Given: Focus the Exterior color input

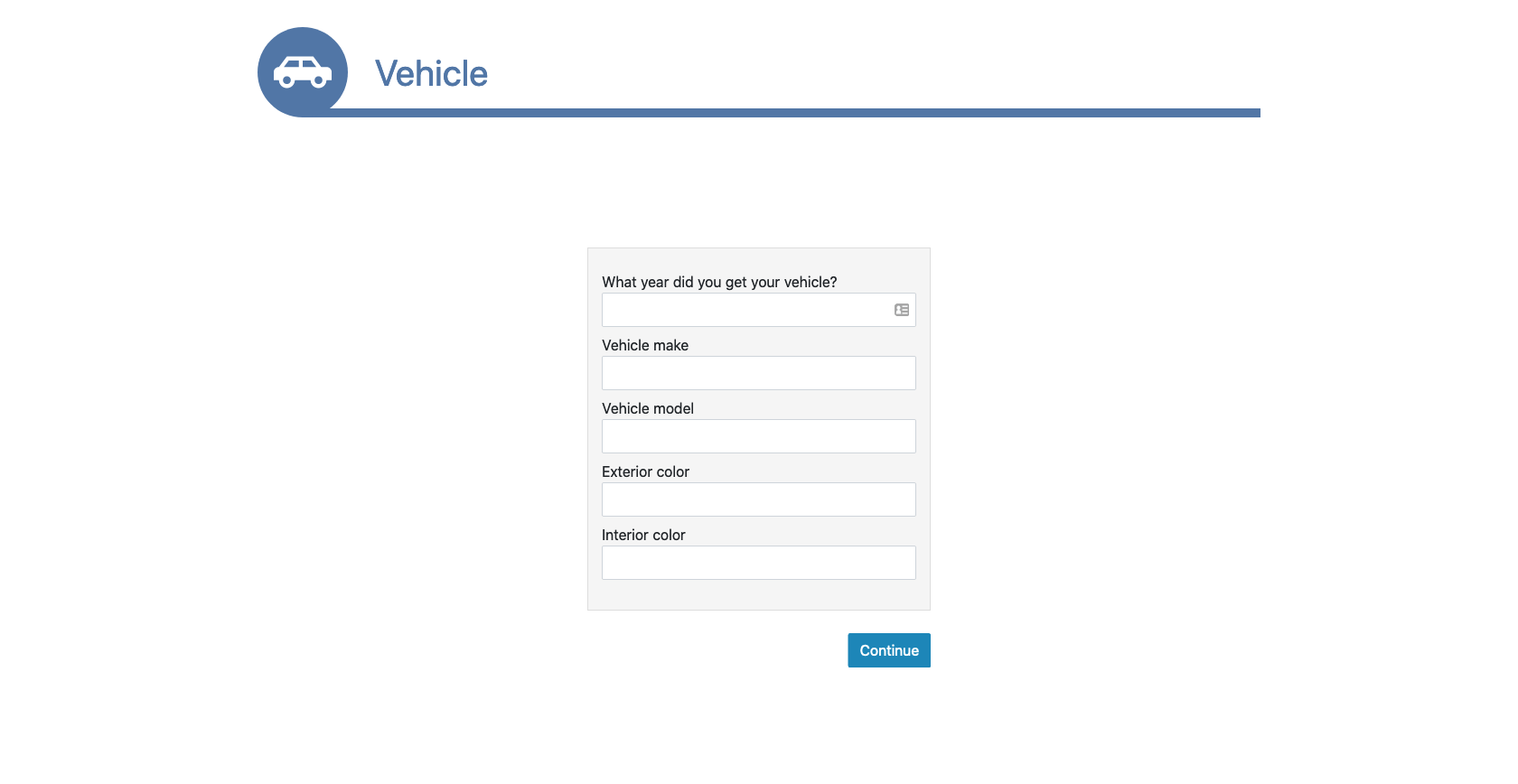Looking at the screenshot, I should tap(758, 499).
